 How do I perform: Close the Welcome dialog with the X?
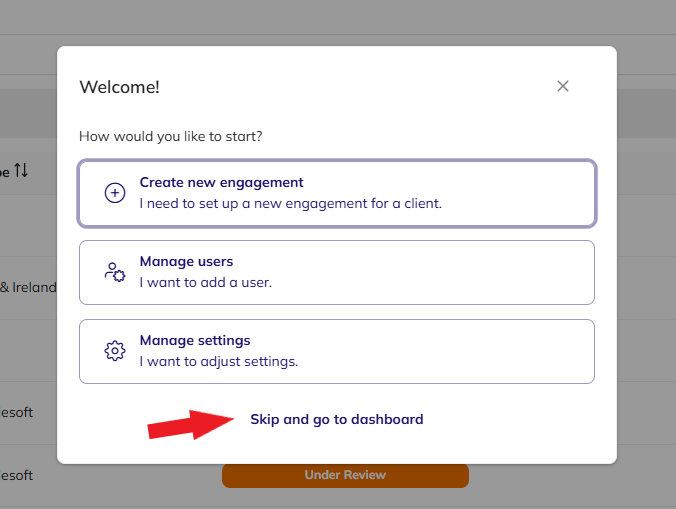563,86
